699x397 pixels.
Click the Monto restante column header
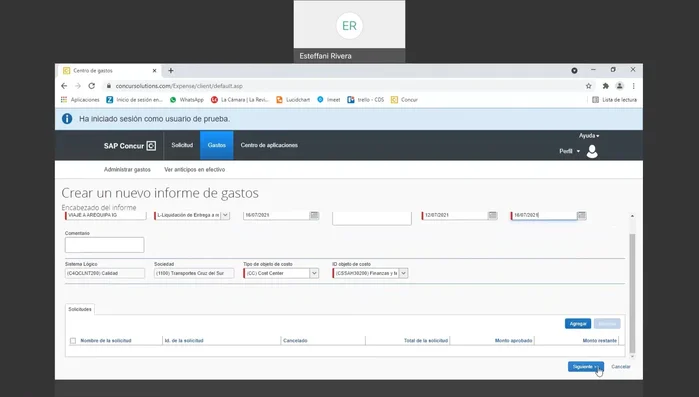600,341
